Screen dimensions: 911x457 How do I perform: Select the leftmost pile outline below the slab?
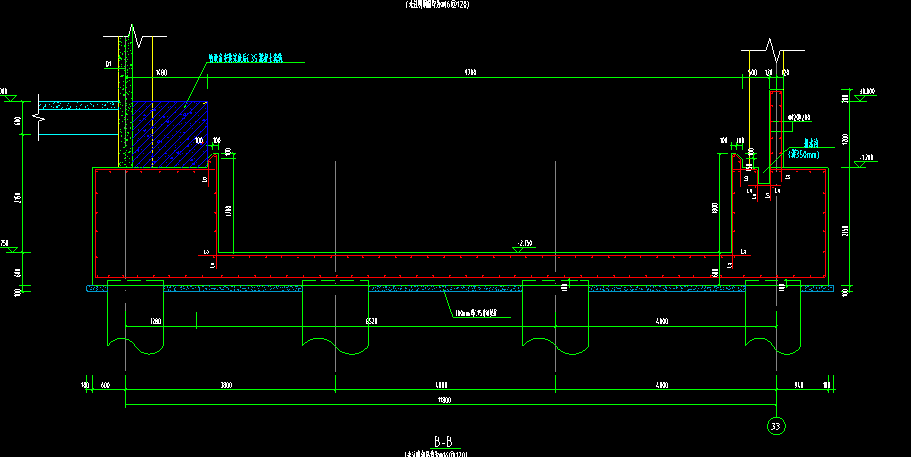click(x=135, y=317)
